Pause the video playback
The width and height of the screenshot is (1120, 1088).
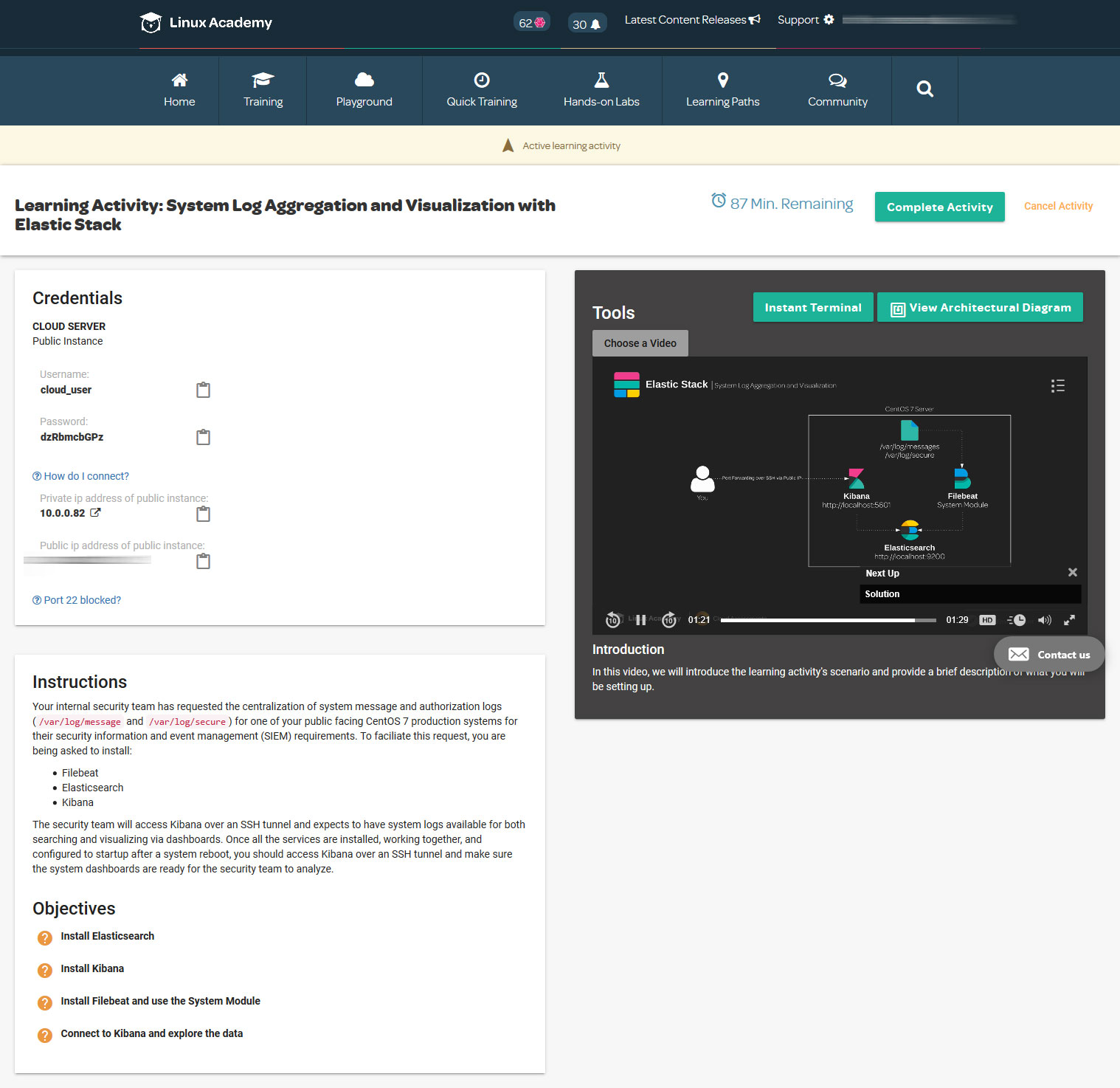(641, 620)
